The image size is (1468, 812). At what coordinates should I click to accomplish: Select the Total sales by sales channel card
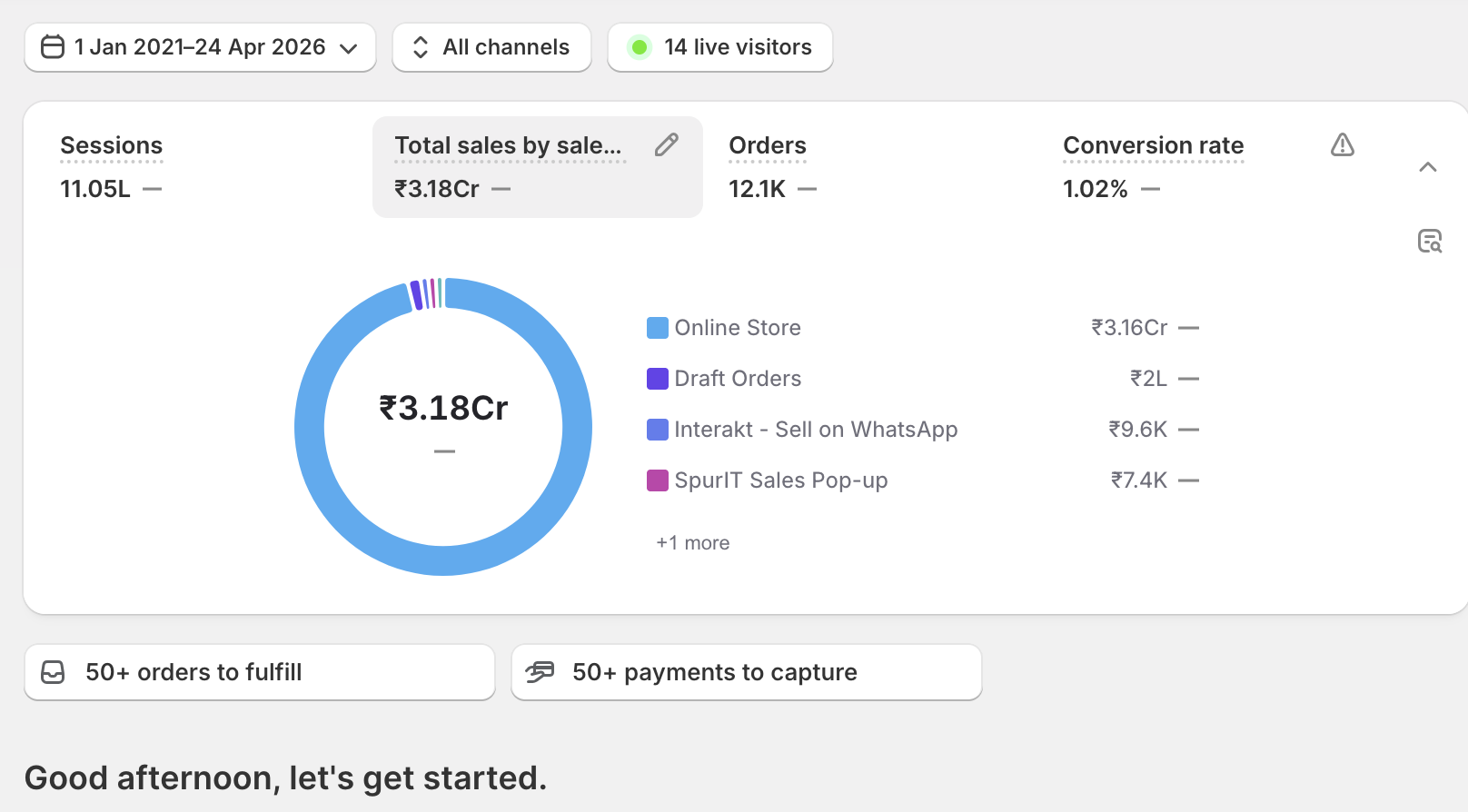[x=538, y=167]
